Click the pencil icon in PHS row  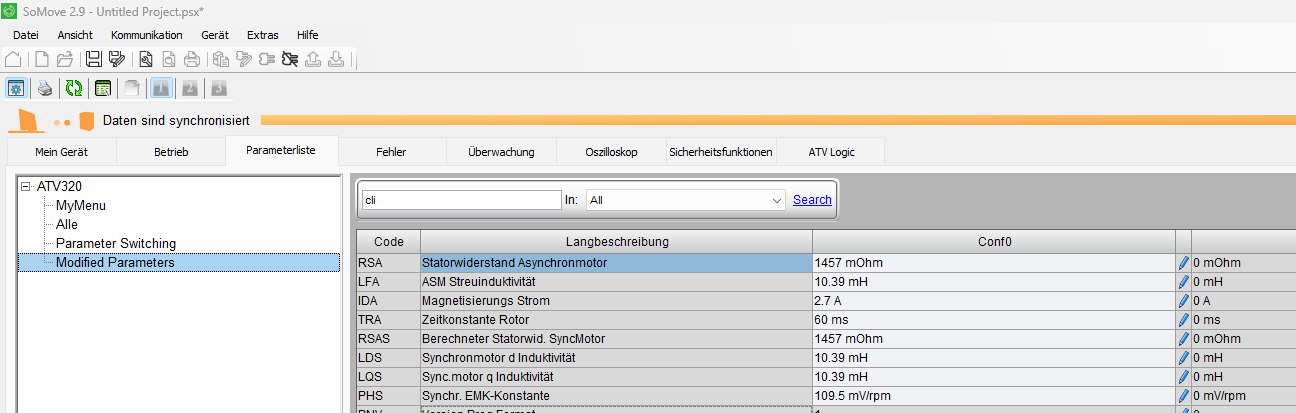pos(1184,396)
